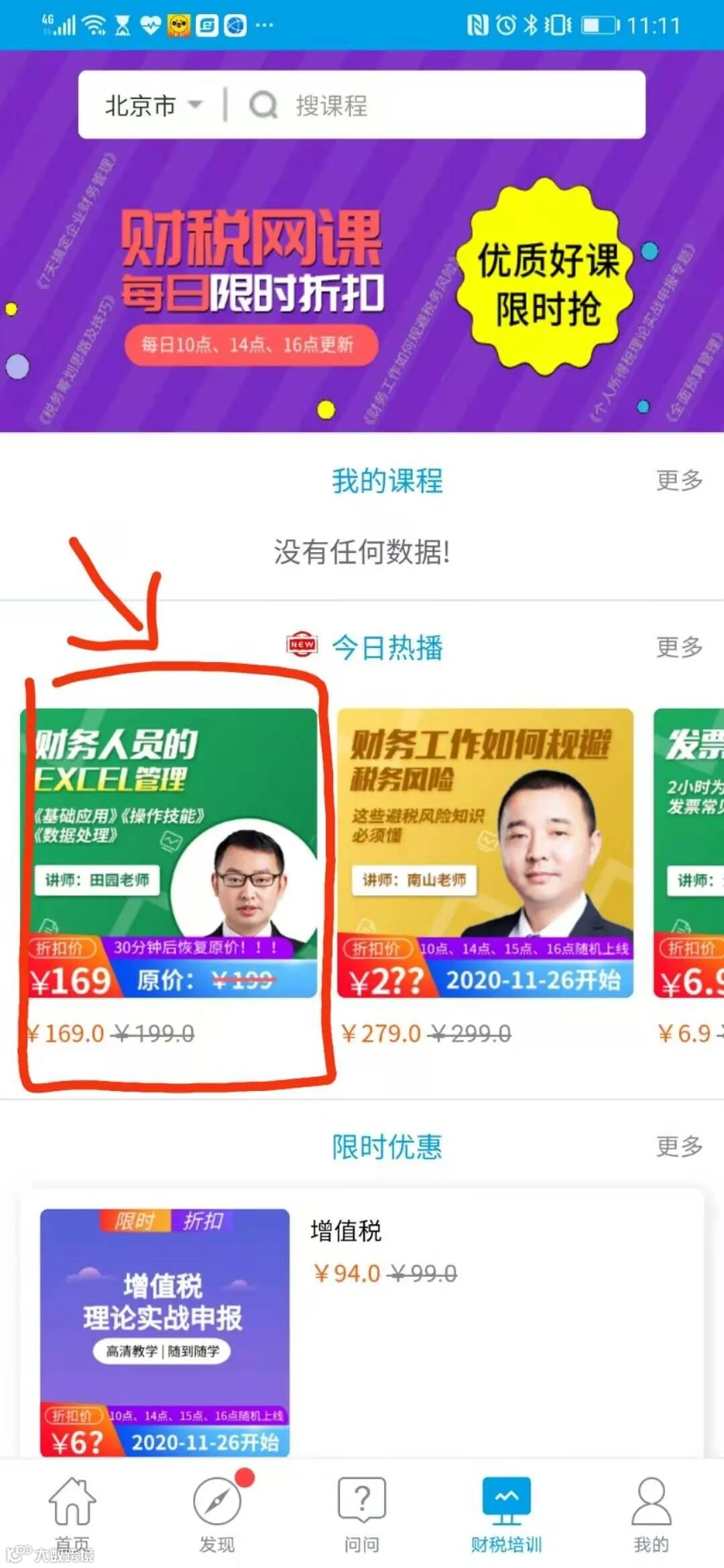Show 更多 for 我的课程
Viewport: 724px width, 1568px height.
click(x=679, y=480)
